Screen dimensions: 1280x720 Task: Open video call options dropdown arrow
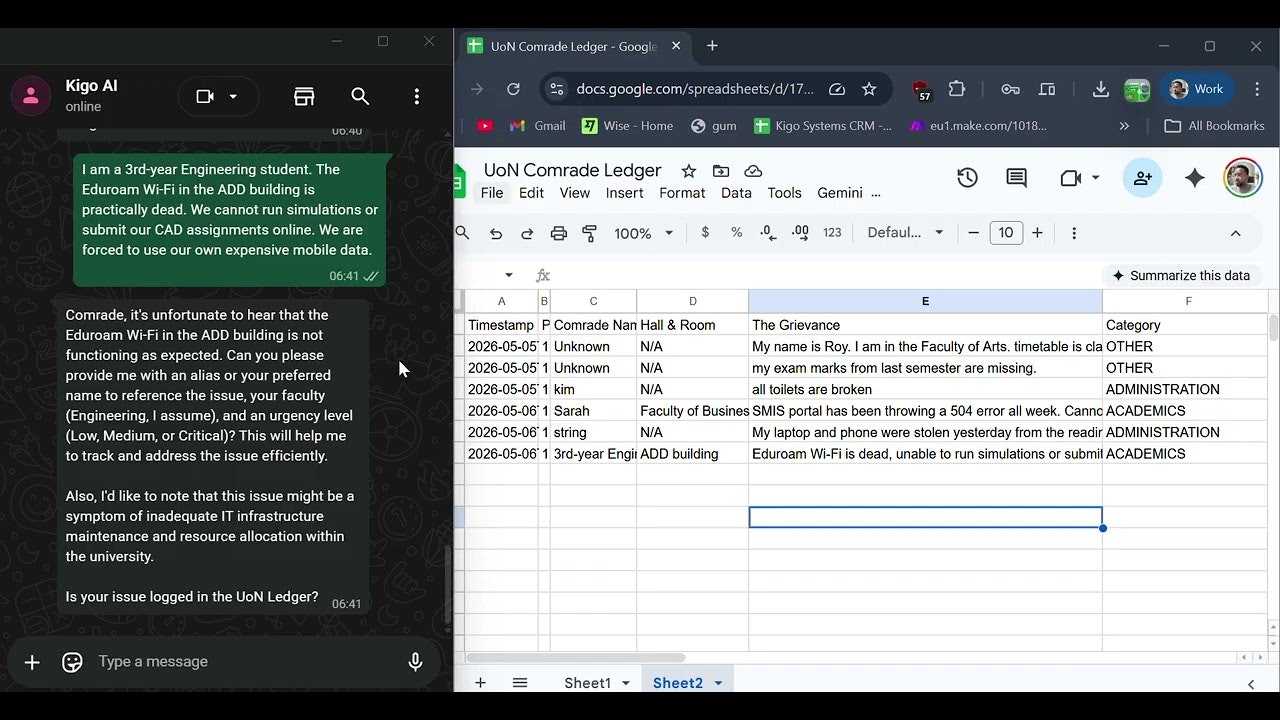(233, 97)
